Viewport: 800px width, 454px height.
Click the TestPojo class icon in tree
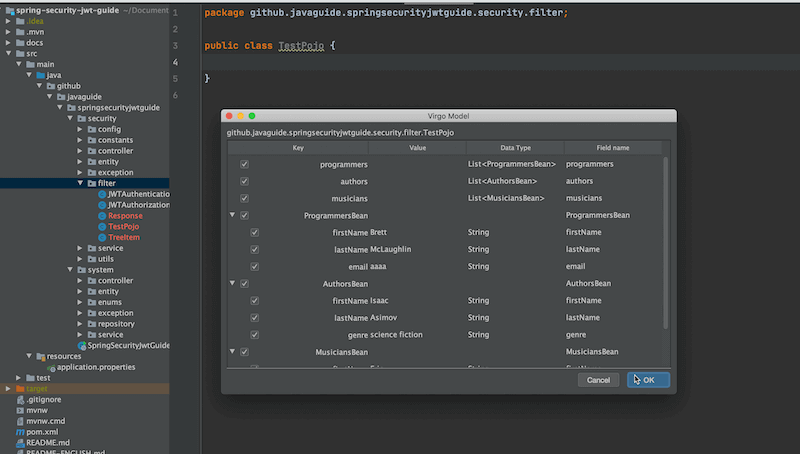click(x=102, y=227)
